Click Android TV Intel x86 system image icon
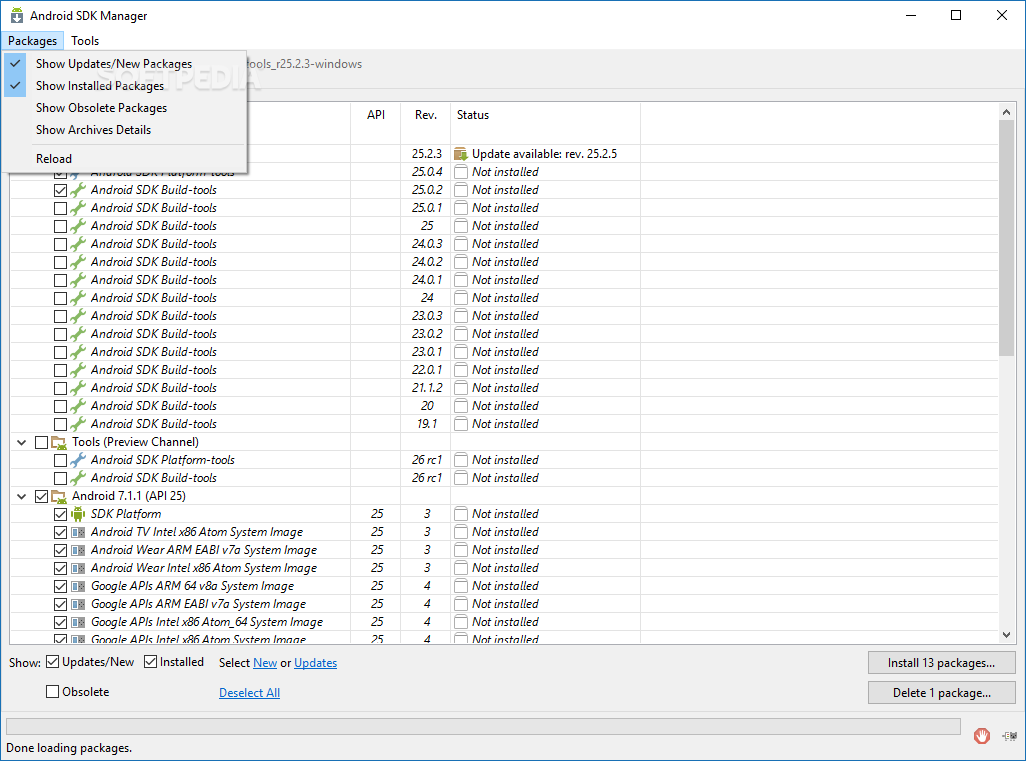Screen dimensions: 1026x761 (x=78, y=532)
